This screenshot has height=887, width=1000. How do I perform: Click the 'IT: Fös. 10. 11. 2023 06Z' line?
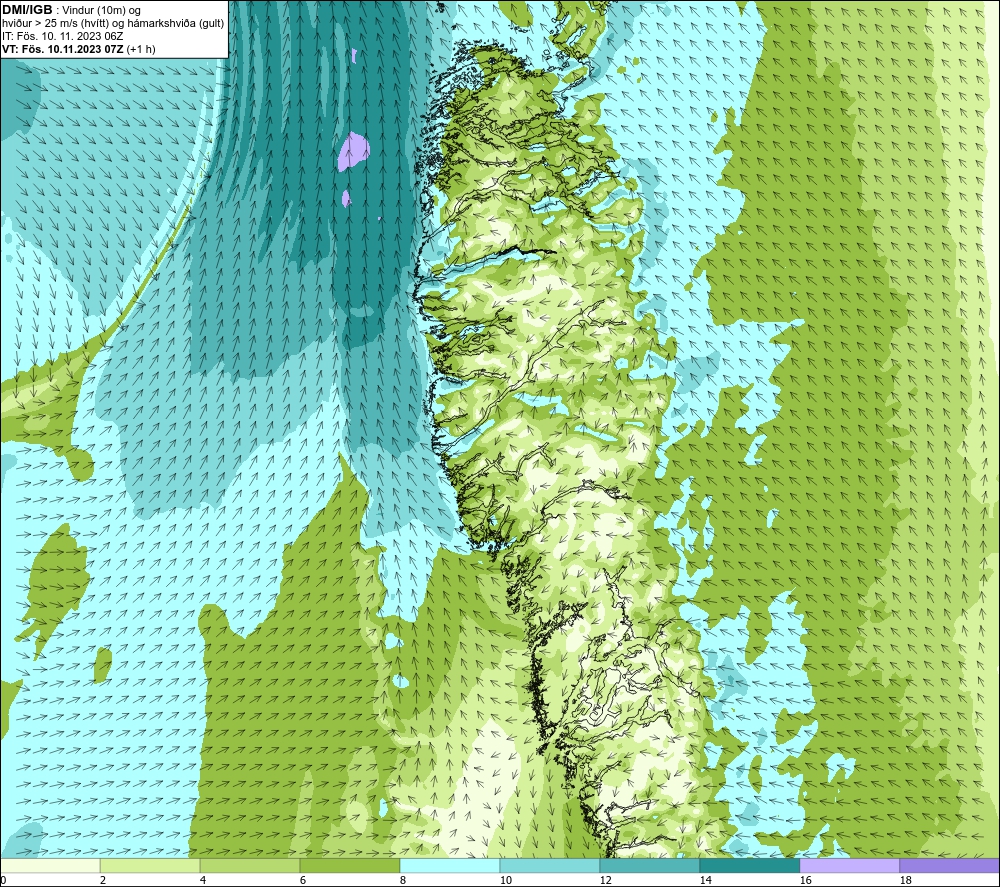62,36
